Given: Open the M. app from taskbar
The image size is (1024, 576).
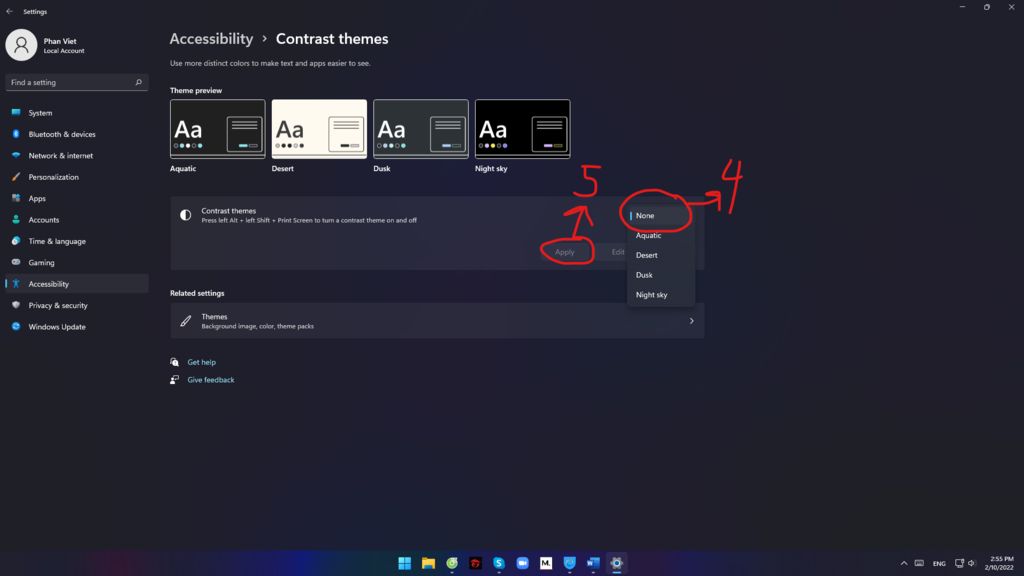Looking at the screenshot, I should [546, 563].
